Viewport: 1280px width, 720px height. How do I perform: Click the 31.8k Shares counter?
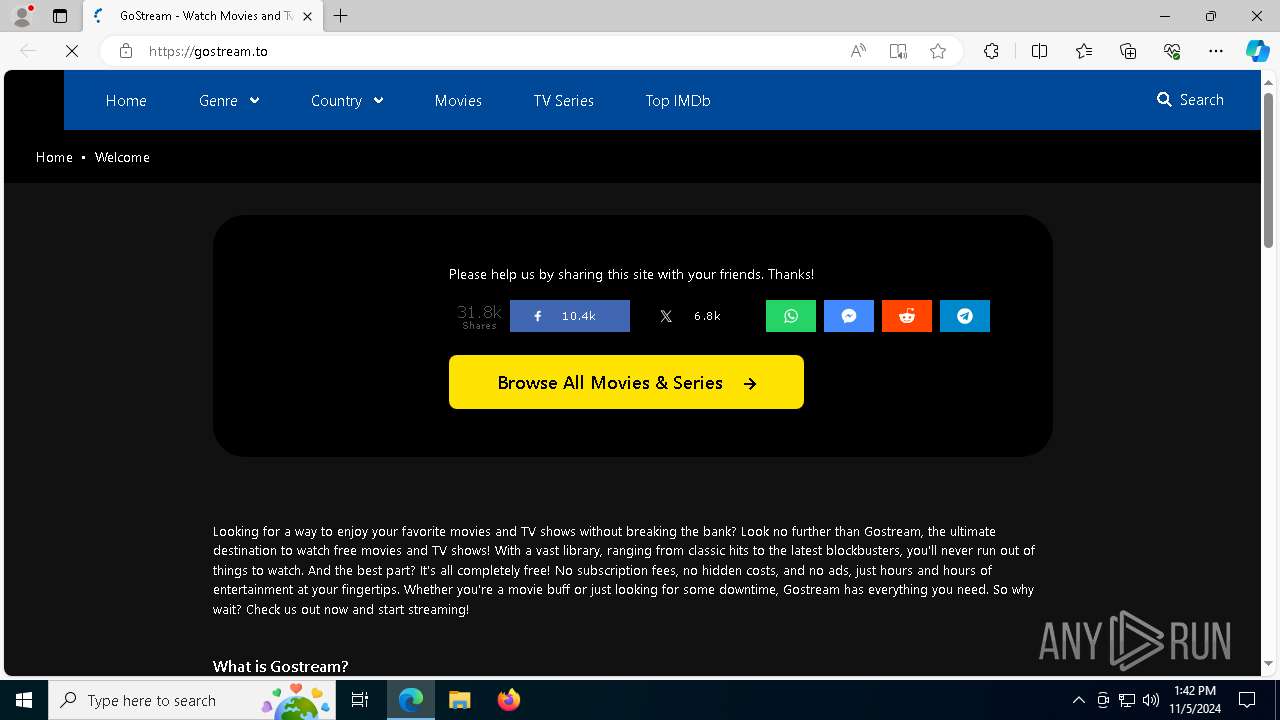pyautogui.click(x=479, y=316)
